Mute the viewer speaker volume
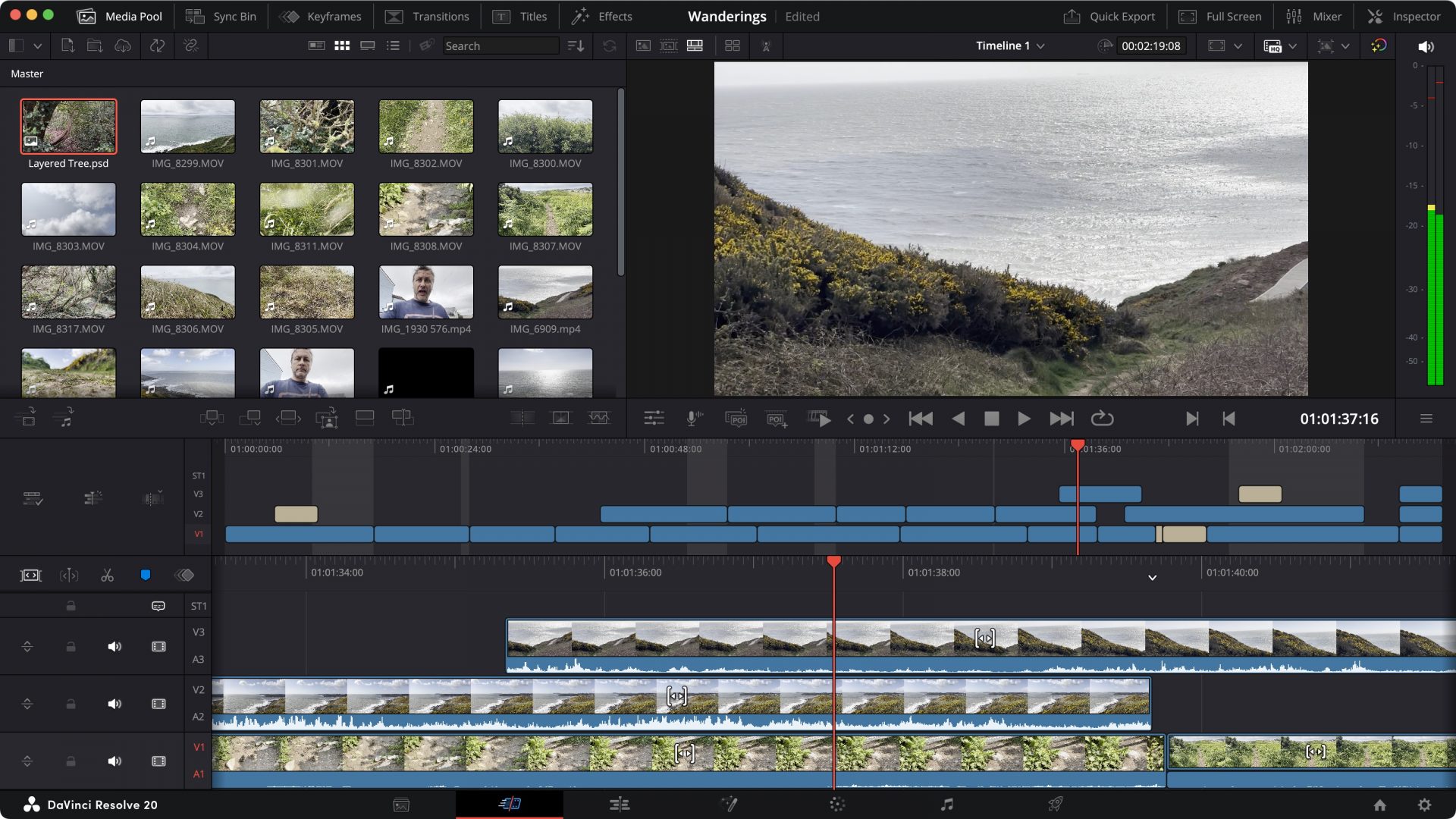The width and height of the screenshot is (1456, 819). 1426,46
